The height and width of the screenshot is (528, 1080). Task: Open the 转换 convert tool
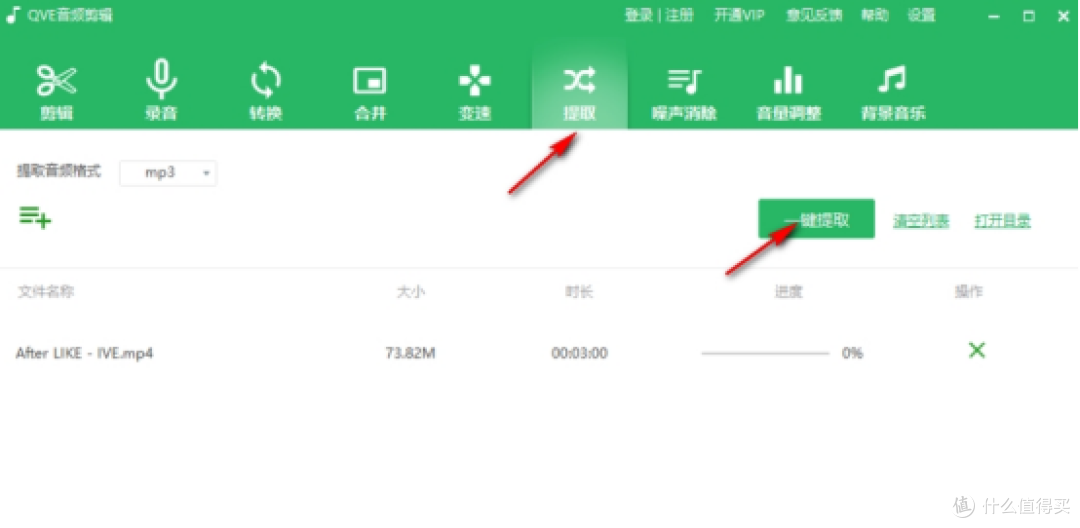click(266, 93)
